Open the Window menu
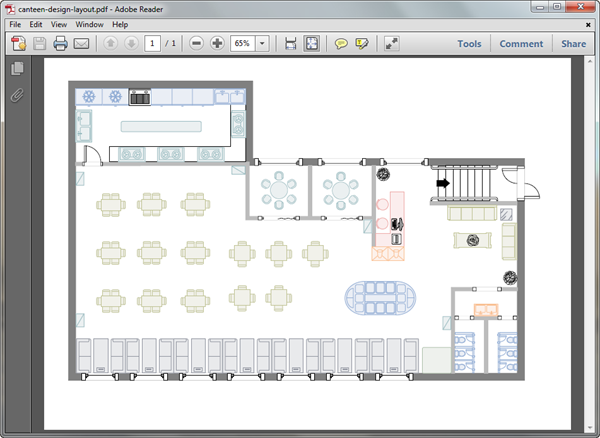Viewport: 600px width, 438px height. [89, 24]
